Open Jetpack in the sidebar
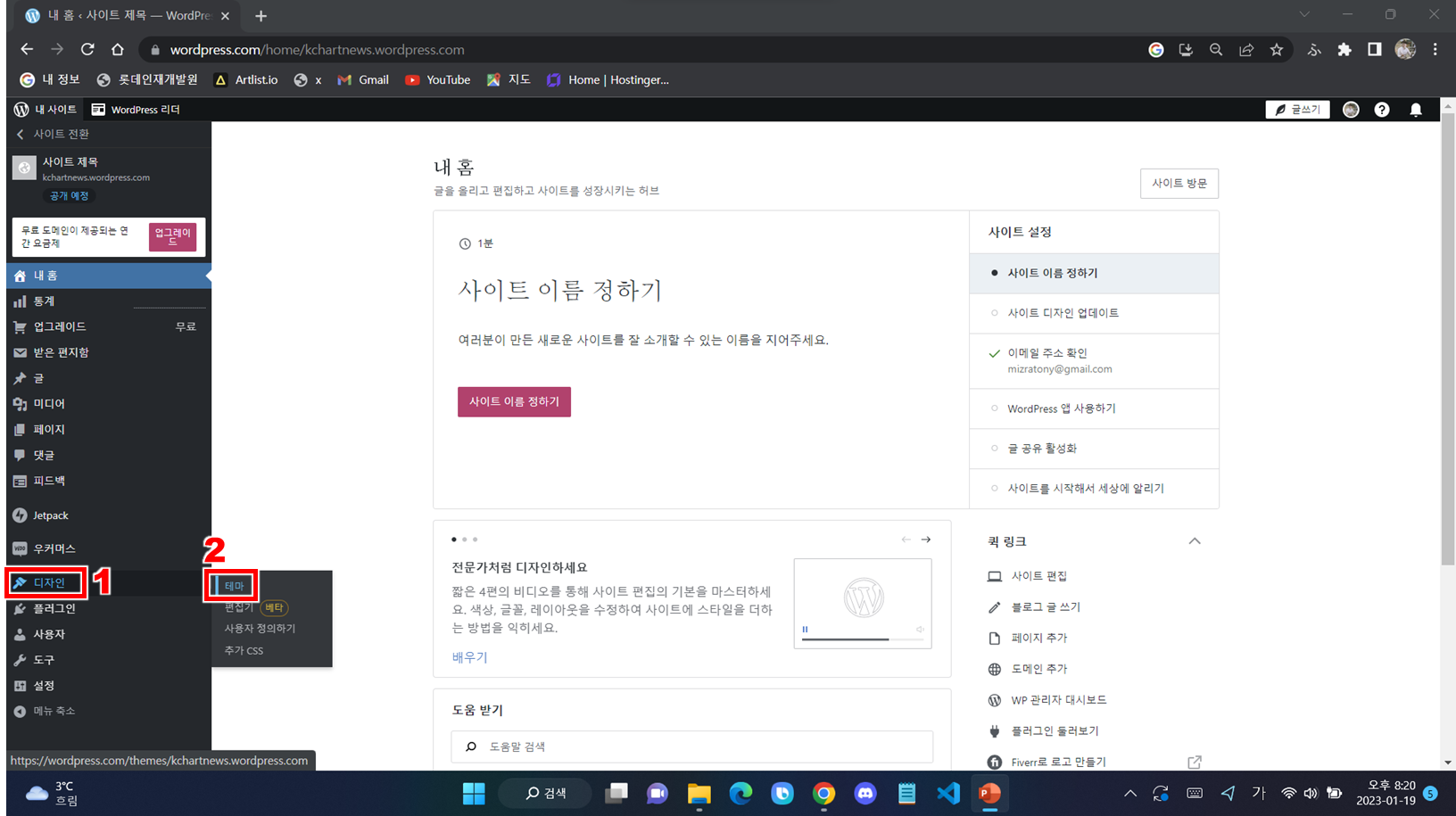The image size is (1456, 816). [x=108, y=515]
